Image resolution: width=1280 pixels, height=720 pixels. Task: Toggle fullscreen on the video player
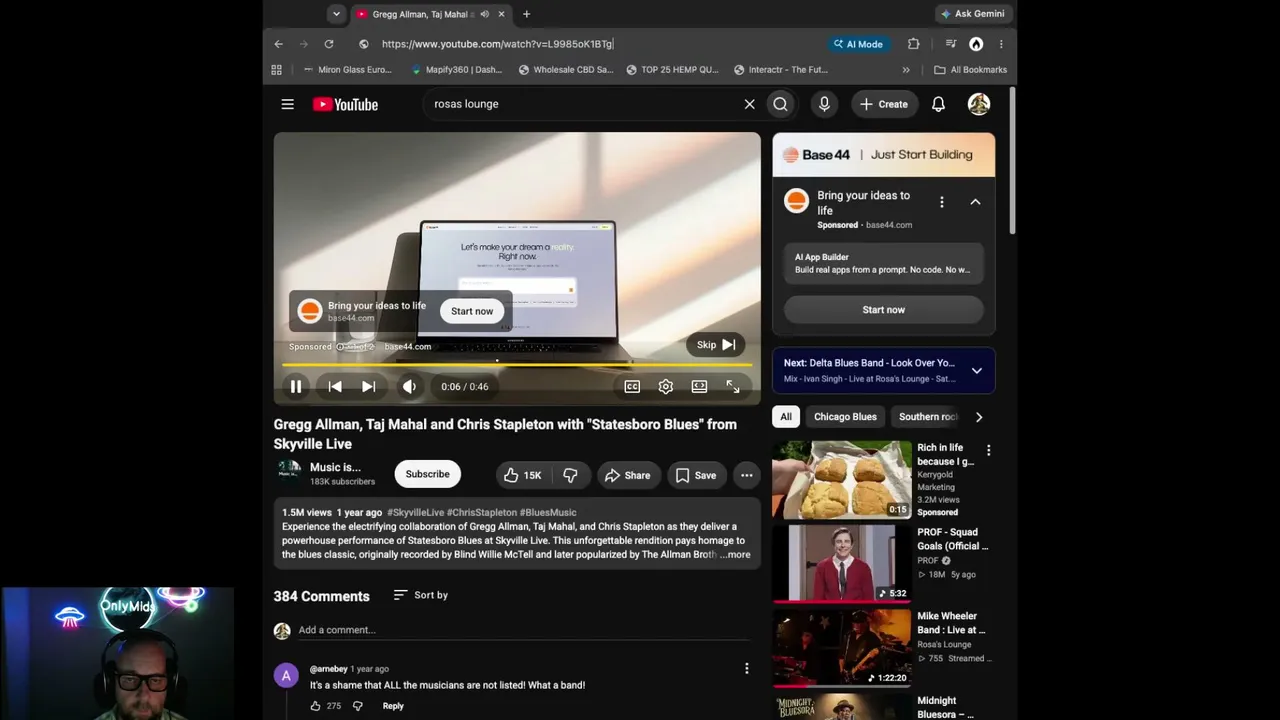(x=733, y=387)
